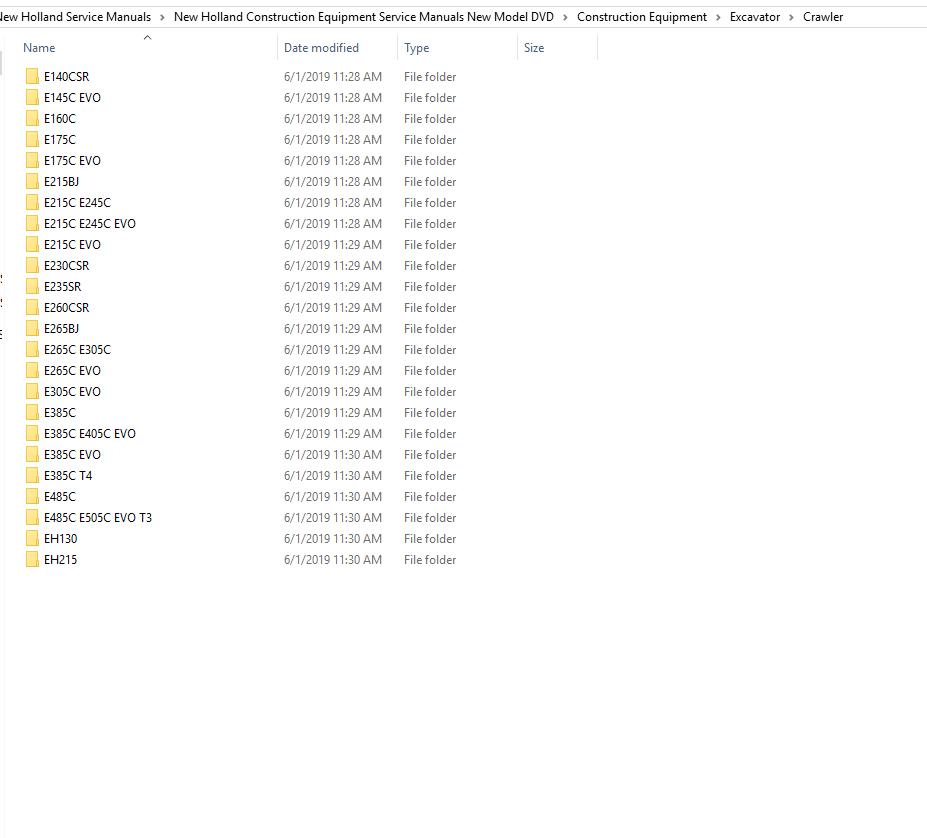Select the E485C E505C EVO T3 name
Viewport: 927px width, 838px height.
pos(98,517)
